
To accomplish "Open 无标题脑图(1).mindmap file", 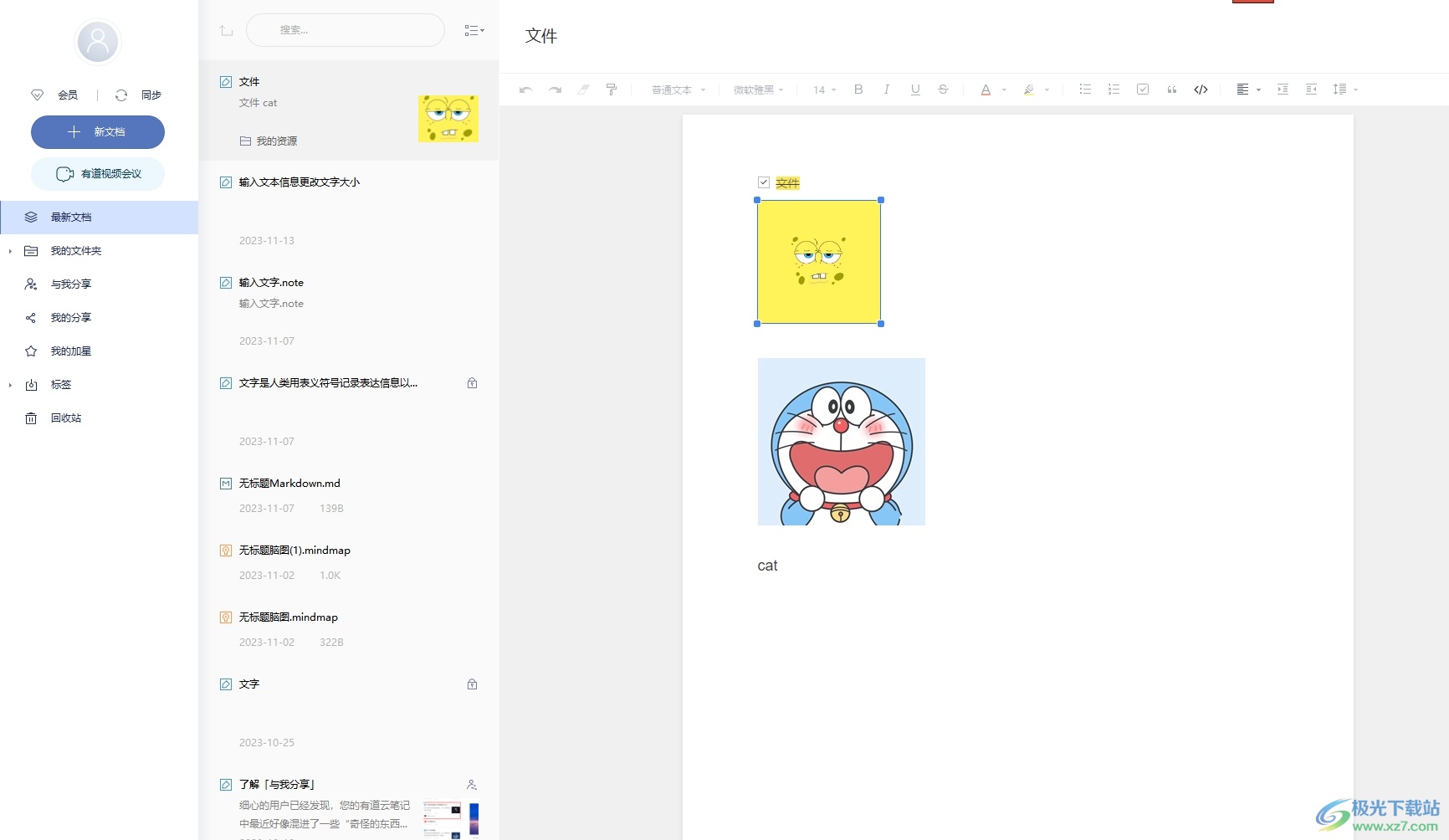I will point(349,562).
